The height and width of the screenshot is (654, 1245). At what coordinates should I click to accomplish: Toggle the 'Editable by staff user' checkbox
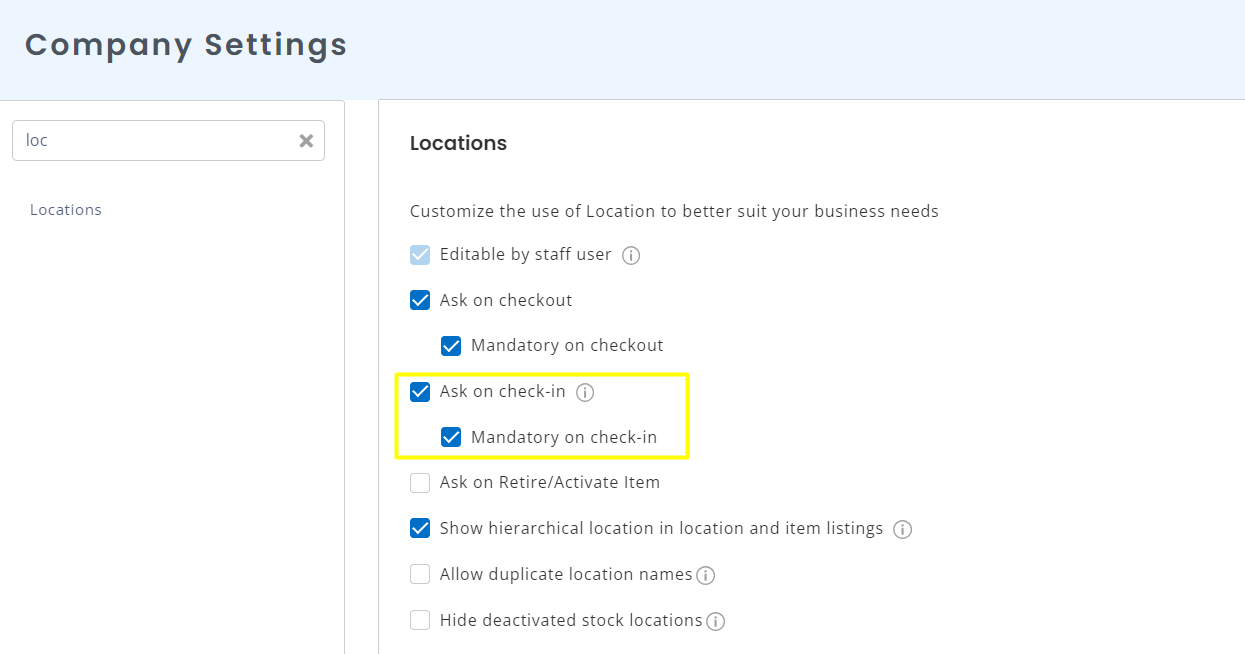tap(420, 255)
